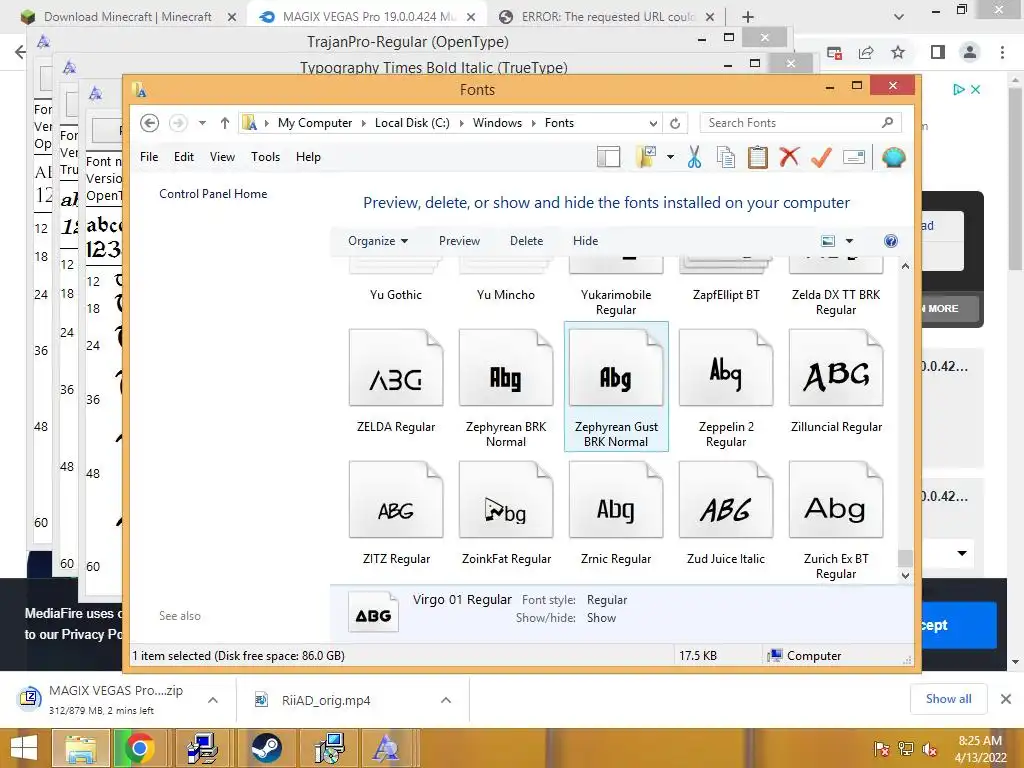Click the Cut scissors icon in Fonts toolbar
Viewport: 1024px width, 768px height.
694,157
